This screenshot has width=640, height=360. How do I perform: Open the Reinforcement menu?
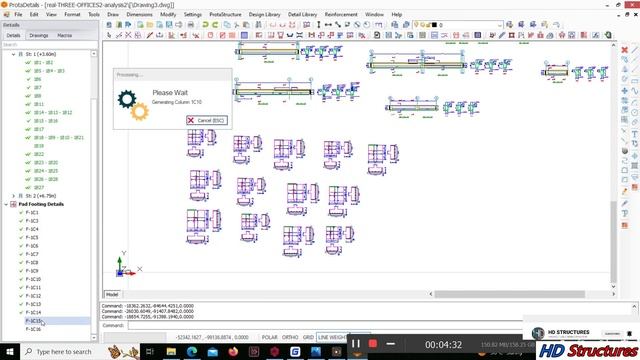(x=341, y=14)
